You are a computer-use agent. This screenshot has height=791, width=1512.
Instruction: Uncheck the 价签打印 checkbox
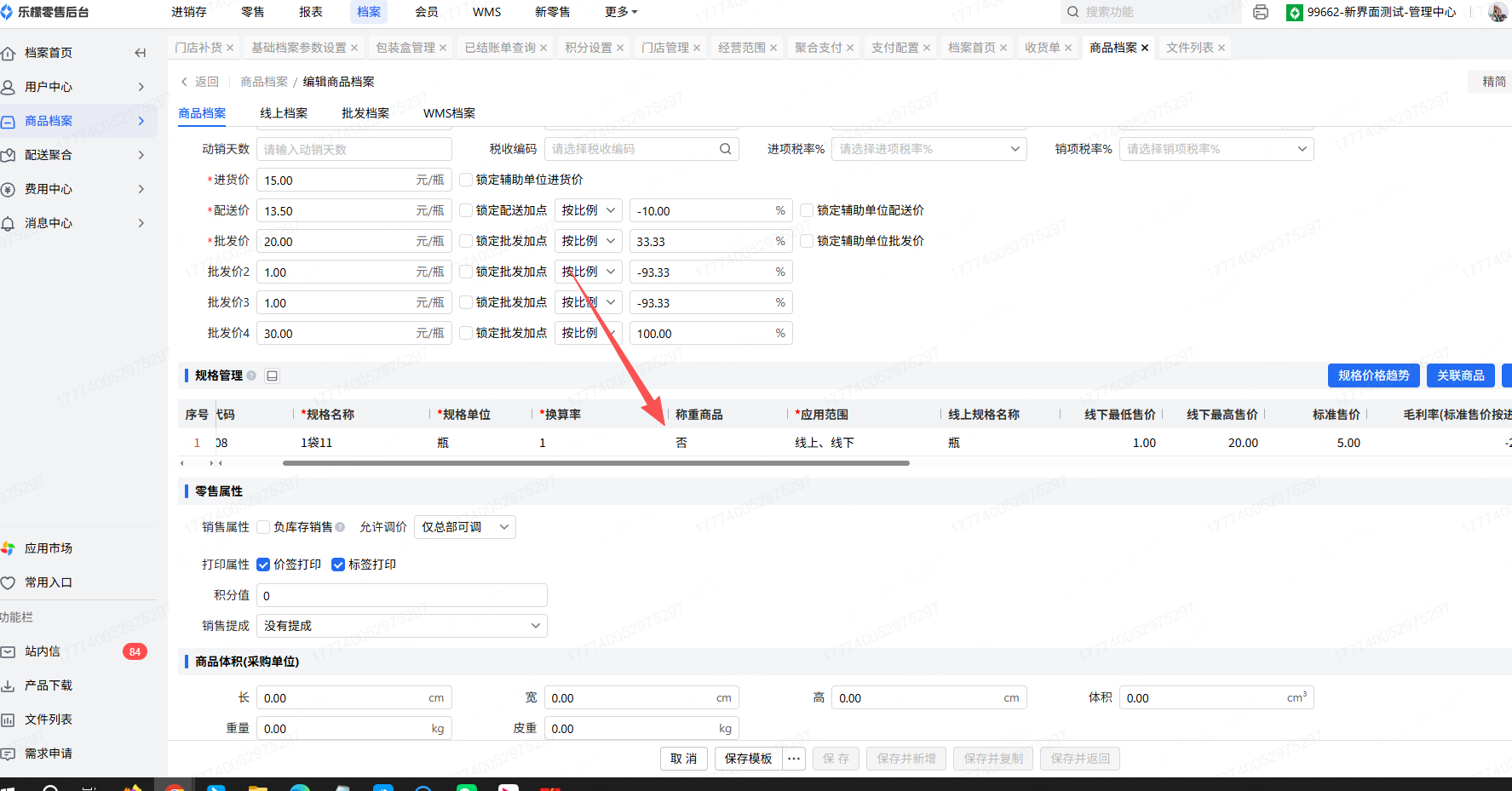coord(263,565)
